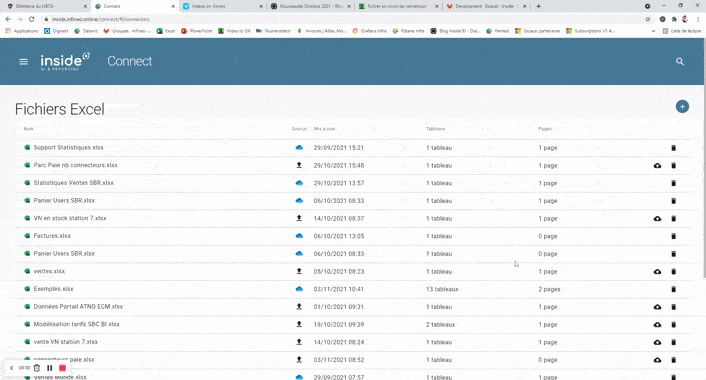706x380 pixels.
Task: Open the Digicert bookmark
Action: pyautogui.click(x=56, y=31)
